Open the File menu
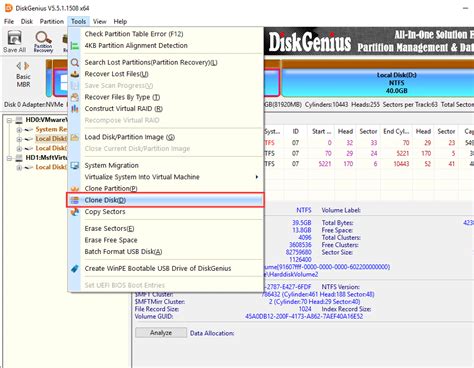This screenshot has height=368, width=474. pyautogui.click(x=9, y=22)
